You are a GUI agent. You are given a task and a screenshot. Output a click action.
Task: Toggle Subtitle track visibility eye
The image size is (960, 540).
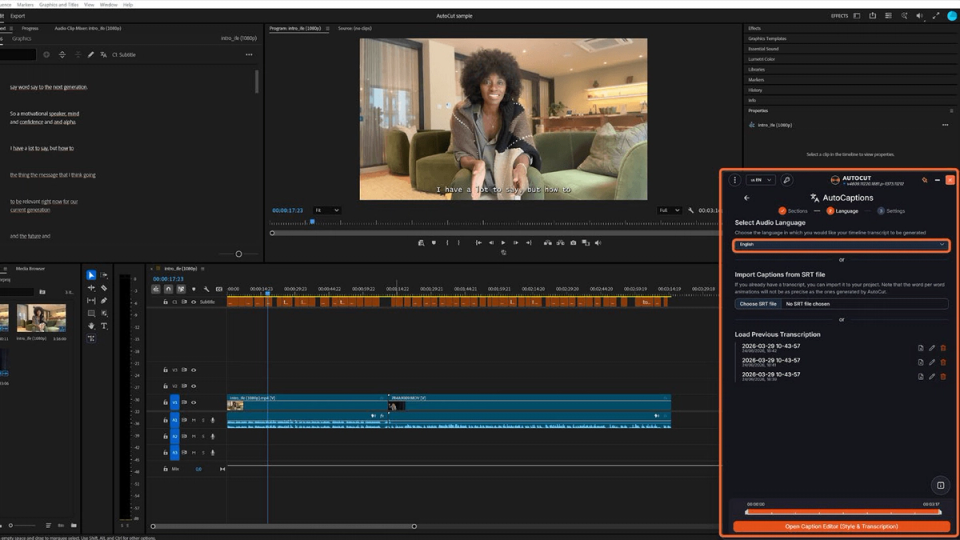193,302
